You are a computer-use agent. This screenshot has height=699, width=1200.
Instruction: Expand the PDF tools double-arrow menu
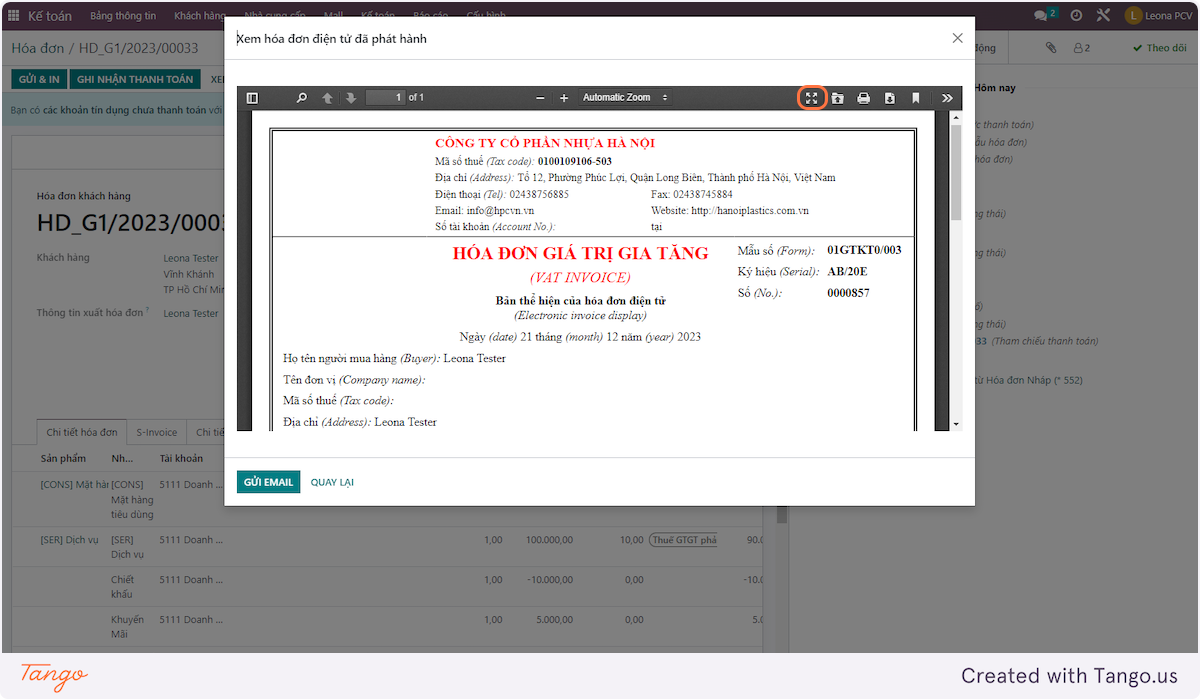(x=947, y=98)
